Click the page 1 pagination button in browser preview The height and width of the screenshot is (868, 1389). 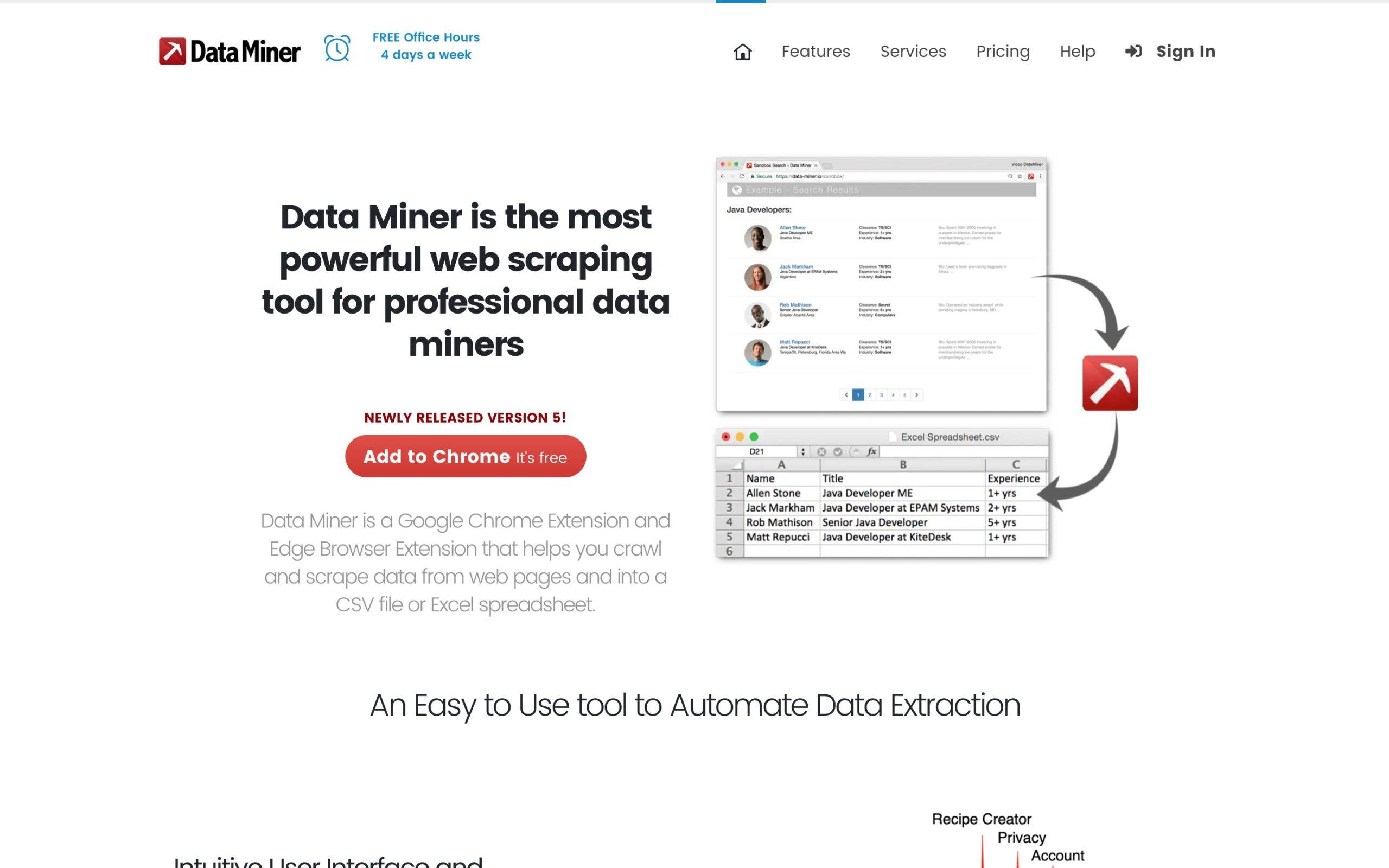click(857, 394)
